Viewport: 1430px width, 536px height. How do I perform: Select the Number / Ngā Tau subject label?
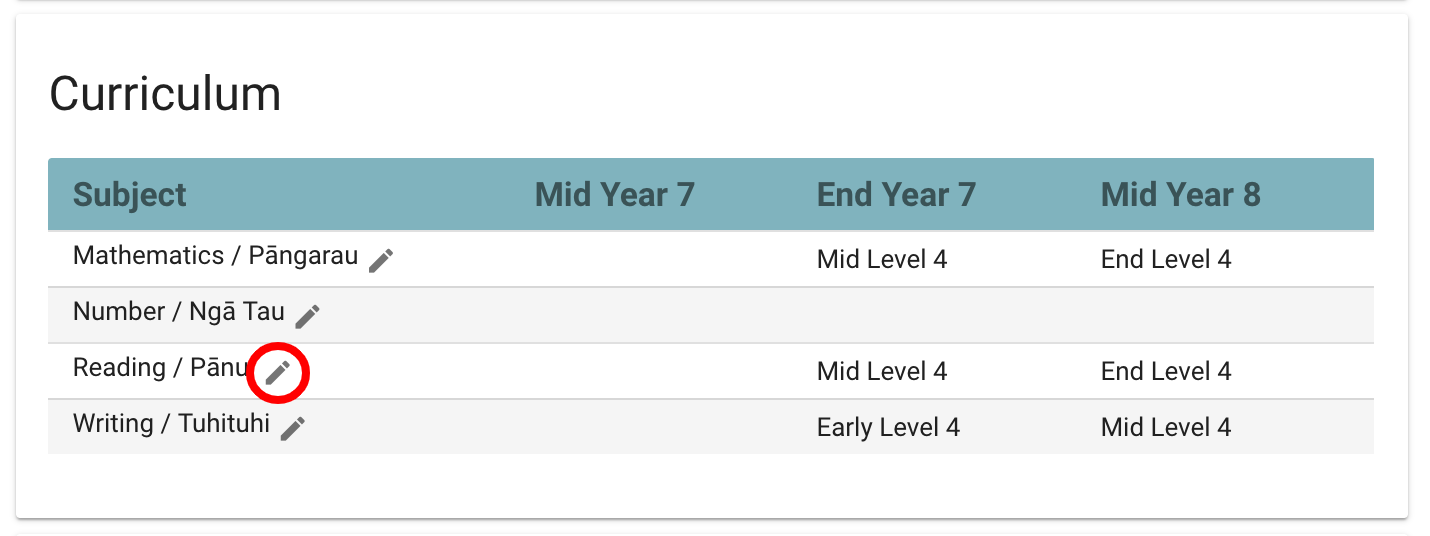[178, 312]
